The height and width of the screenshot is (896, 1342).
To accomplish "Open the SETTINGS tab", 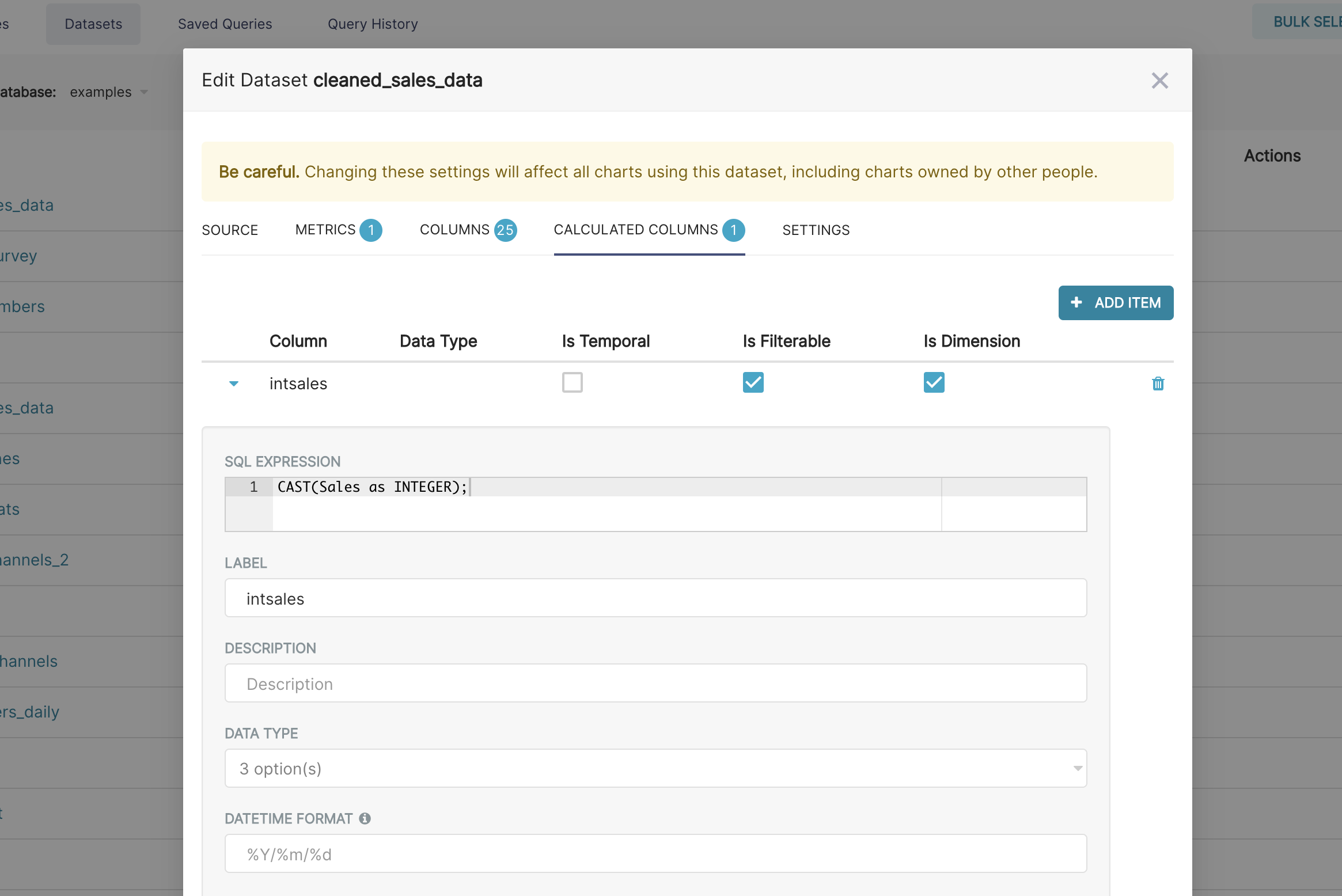I will (x=816, y=229).
